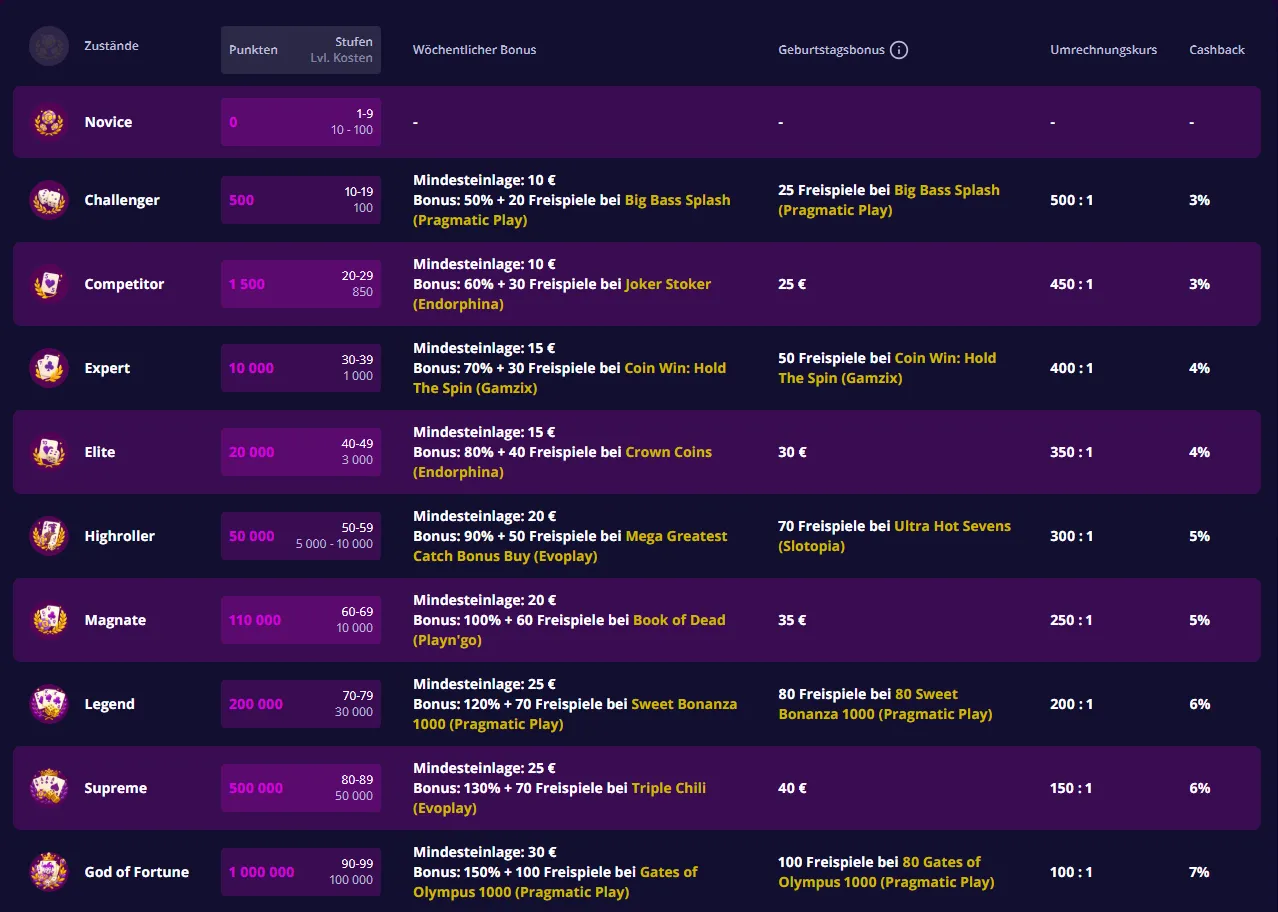Click the 30 € birthday bonus for Elite
This screenshot has width=1278, height=912.
(x=793, y=452)
